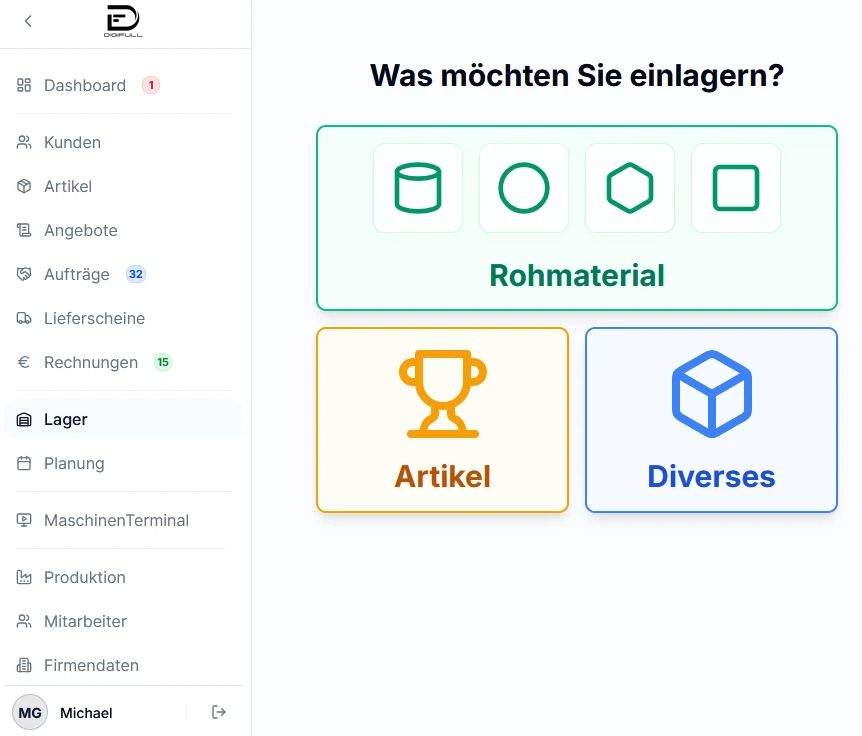Select the hexagon raw material shape
The image size is (862, 736).
pos(630,188)
